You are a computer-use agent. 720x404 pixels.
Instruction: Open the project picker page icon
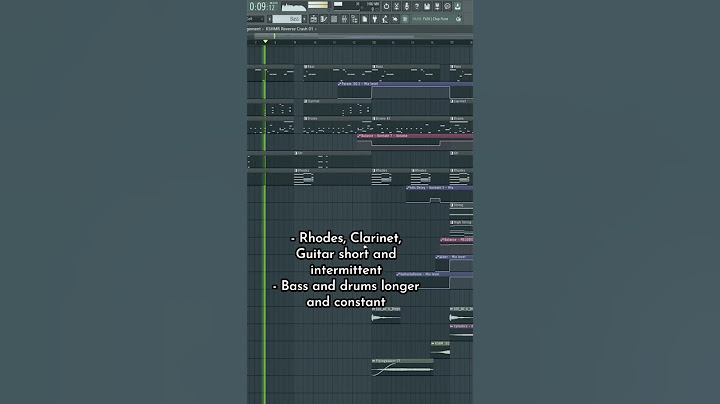coord(365,19)
